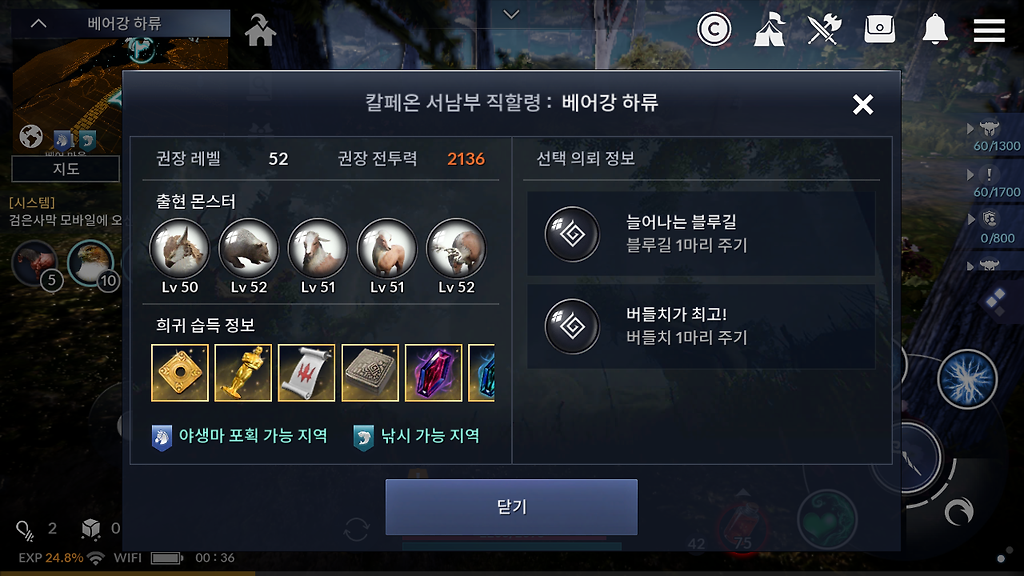The image size is (1024, 576).
Task: Click the 닫기 button
Action: pos(511,507)
